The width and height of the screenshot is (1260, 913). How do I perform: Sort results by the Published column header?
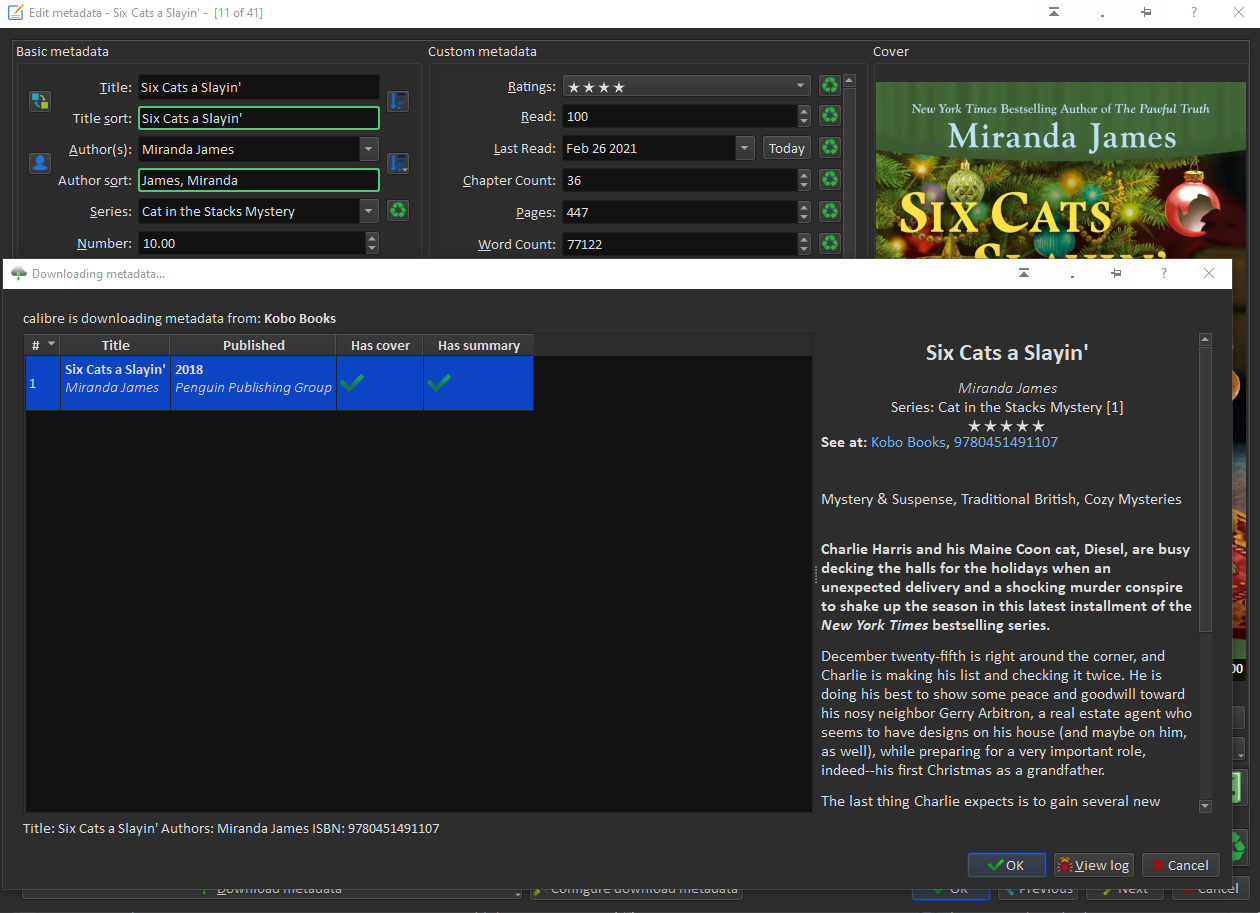click(x=253, y=345)
